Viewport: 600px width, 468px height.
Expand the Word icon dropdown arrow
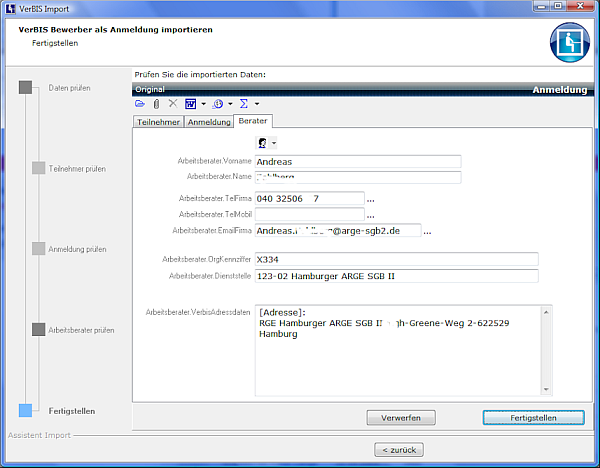click(203, 103)
